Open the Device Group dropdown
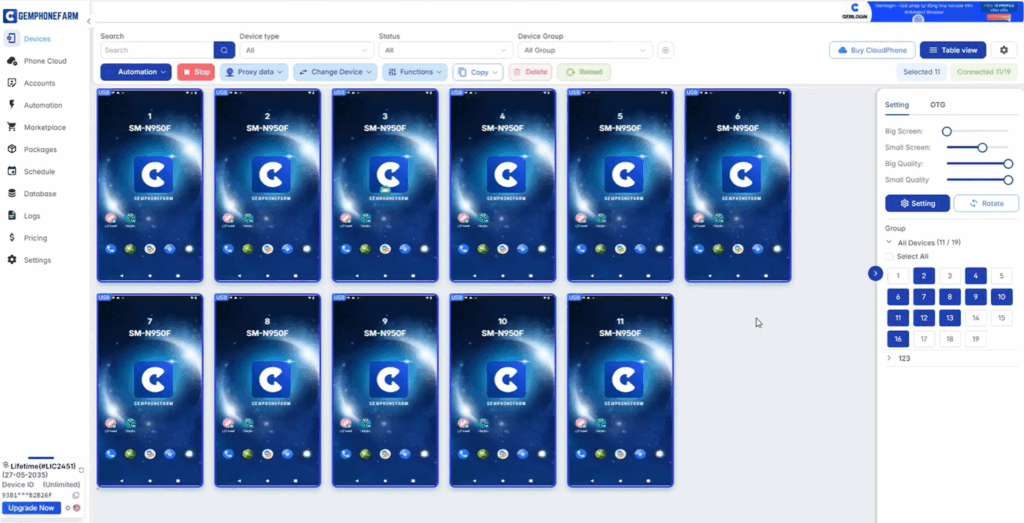Screen dimensions: 1024x523 [x=585, y=50]
